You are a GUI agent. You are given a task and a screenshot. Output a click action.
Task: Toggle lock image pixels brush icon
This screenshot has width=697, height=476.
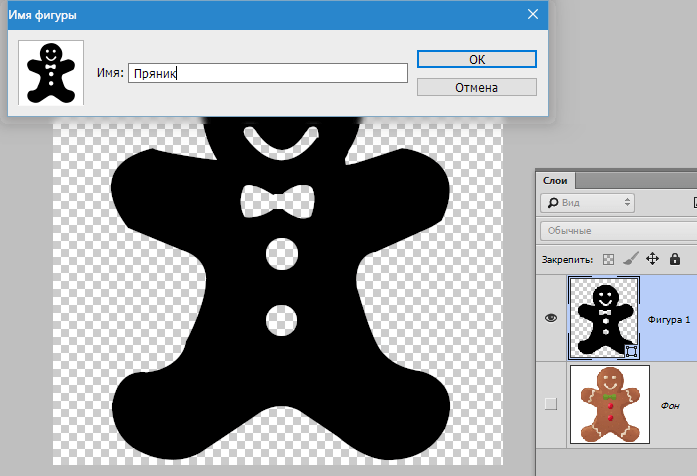(x=630, y=258)
